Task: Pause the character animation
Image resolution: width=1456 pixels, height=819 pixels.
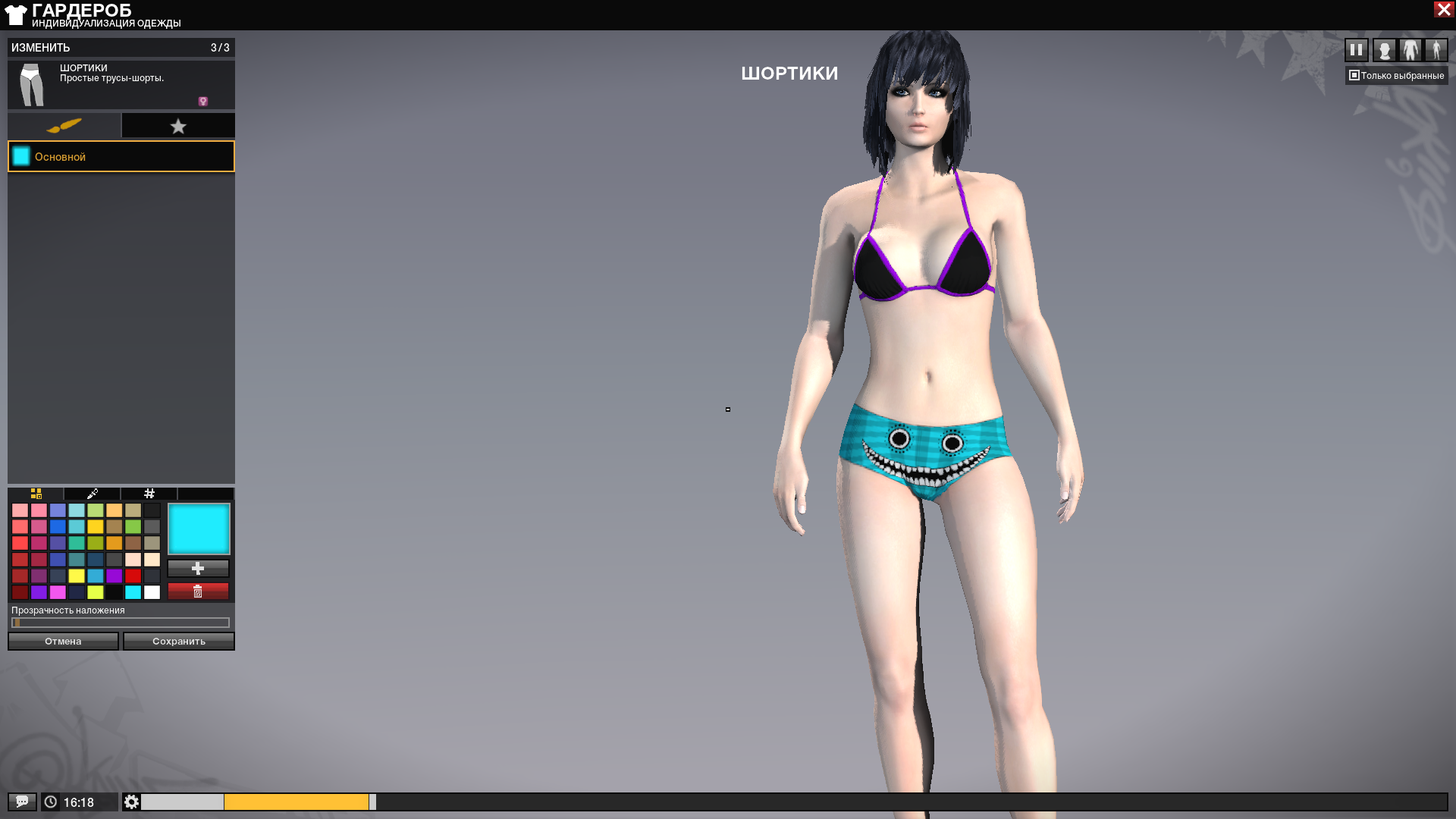Action: [1356, 50]
